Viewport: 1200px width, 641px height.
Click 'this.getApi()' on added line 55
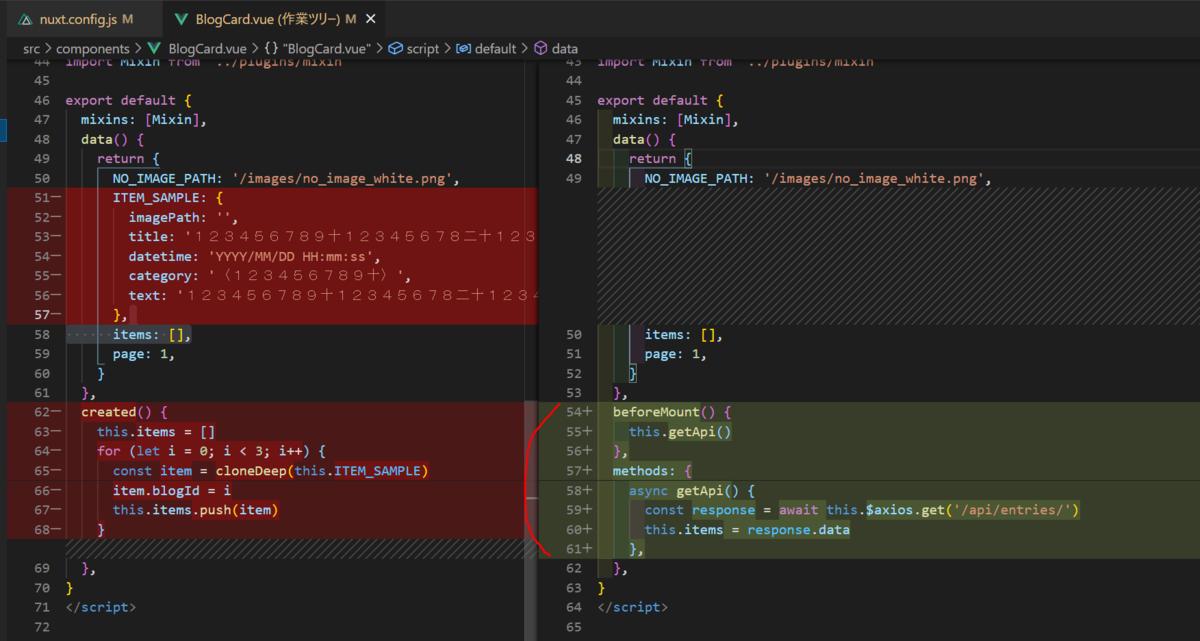click(x=680, y=432)
